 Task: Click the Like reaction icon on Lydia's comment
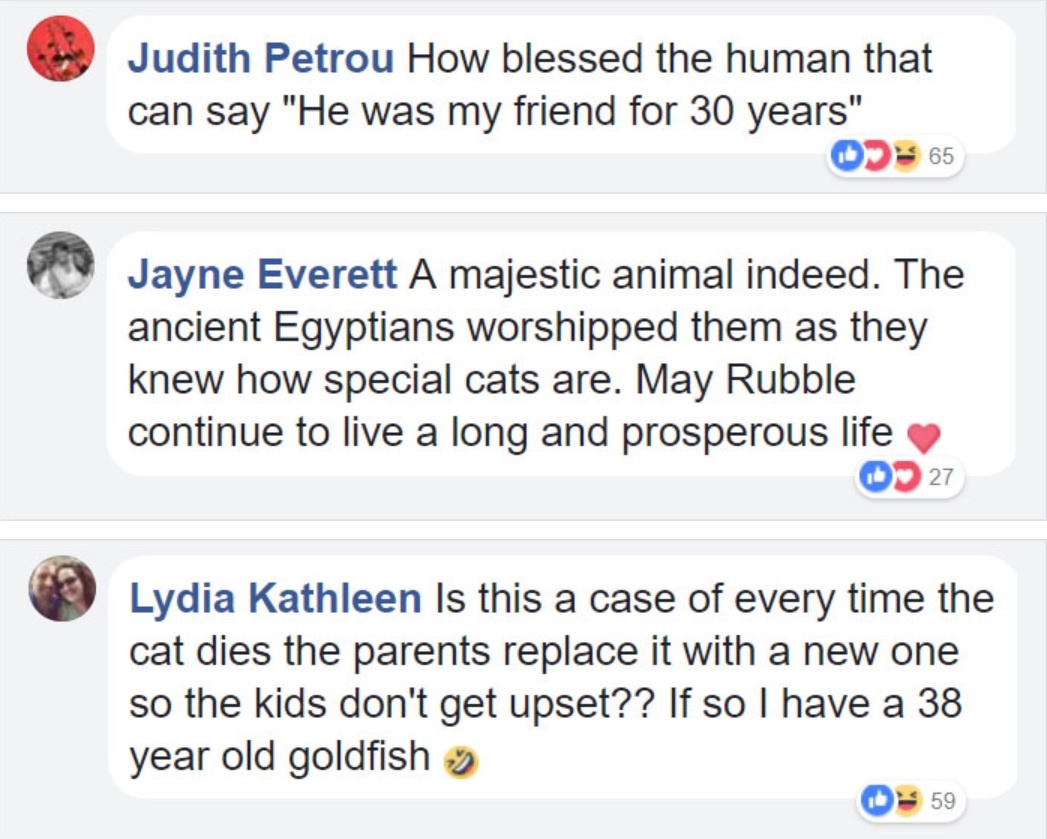click(876, 800)
